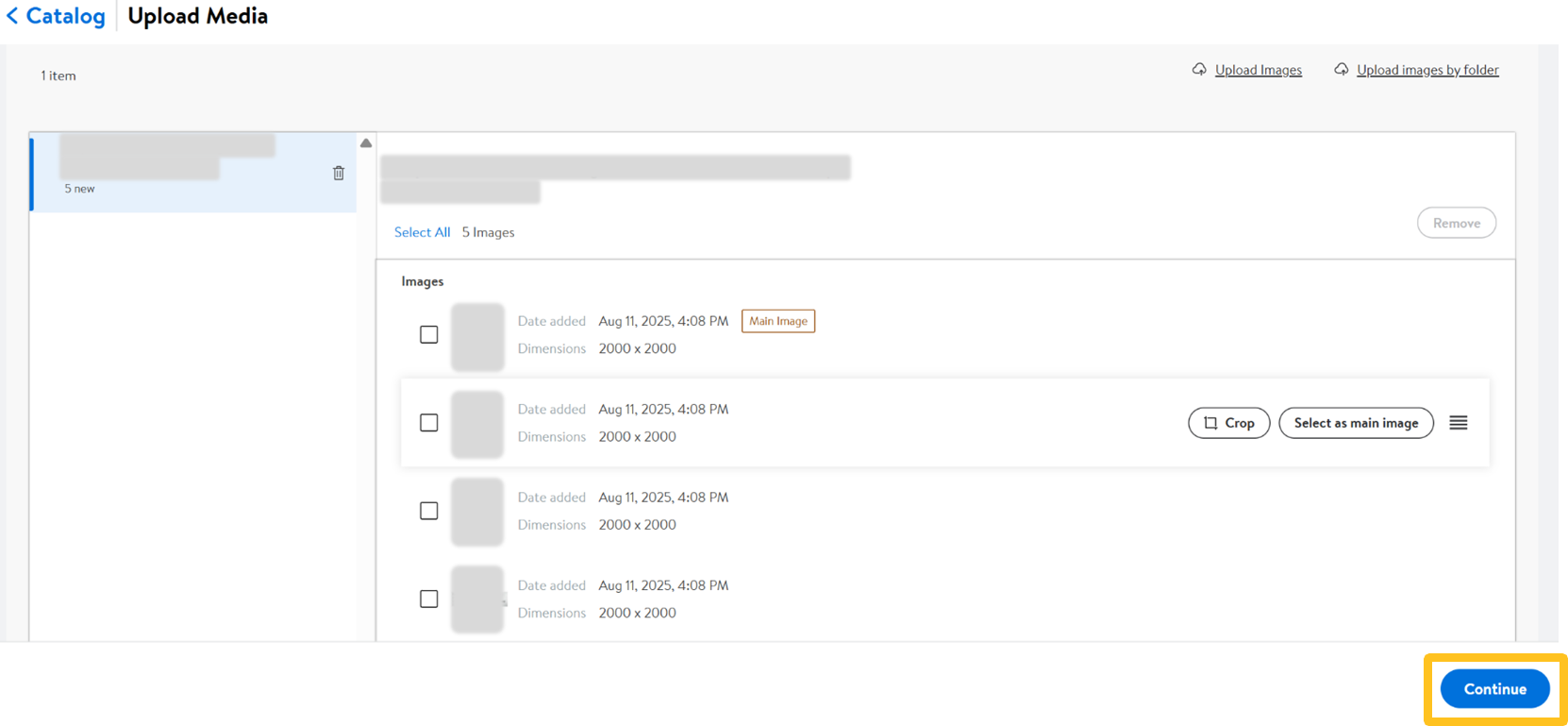Click the drag handle on the second image row
Viewport: 1568px width, 726px height.
point(1458,423)
